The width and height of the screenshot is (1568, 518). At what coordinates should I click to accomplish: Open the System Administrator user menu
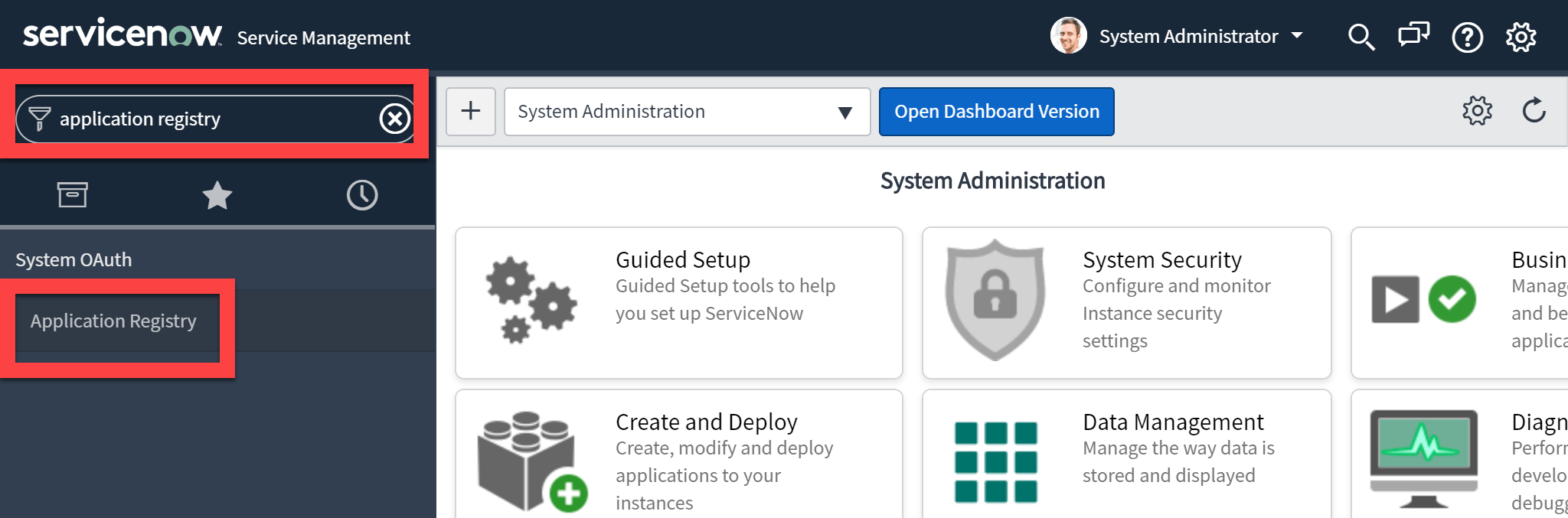tap(1200, 36)
